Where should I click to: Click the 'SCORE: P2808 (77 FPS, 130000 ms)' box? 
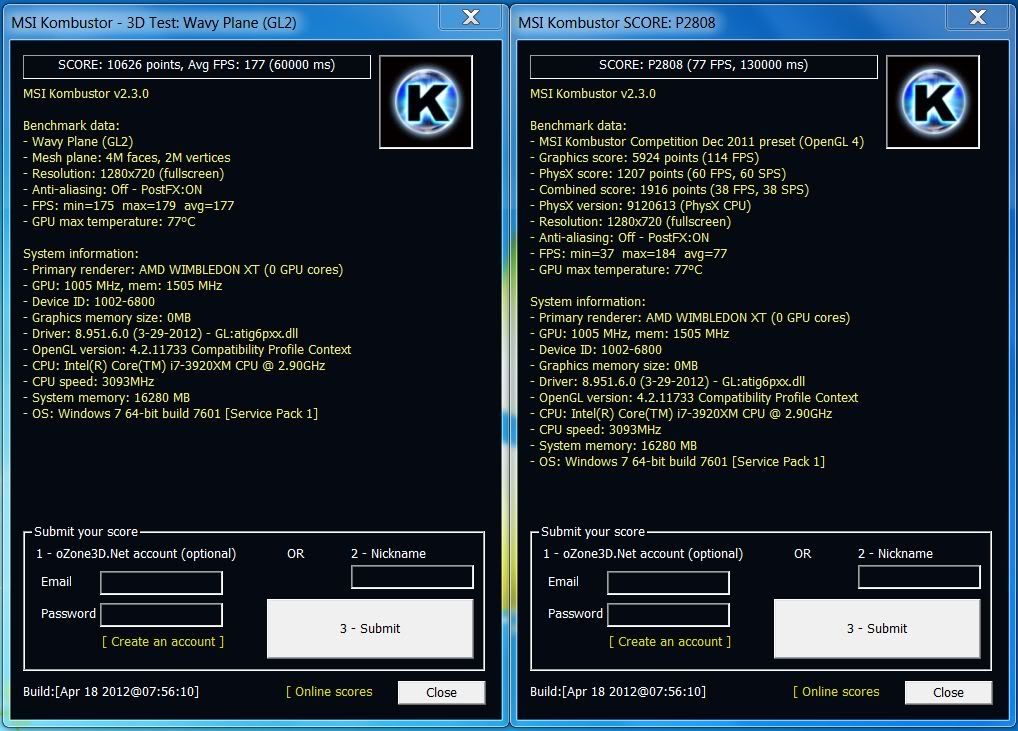click(x=704, y=66)
